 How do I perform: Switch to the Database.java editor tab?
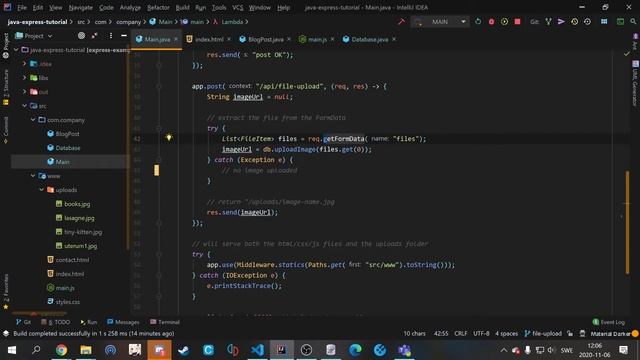click(x=369, y=39)
